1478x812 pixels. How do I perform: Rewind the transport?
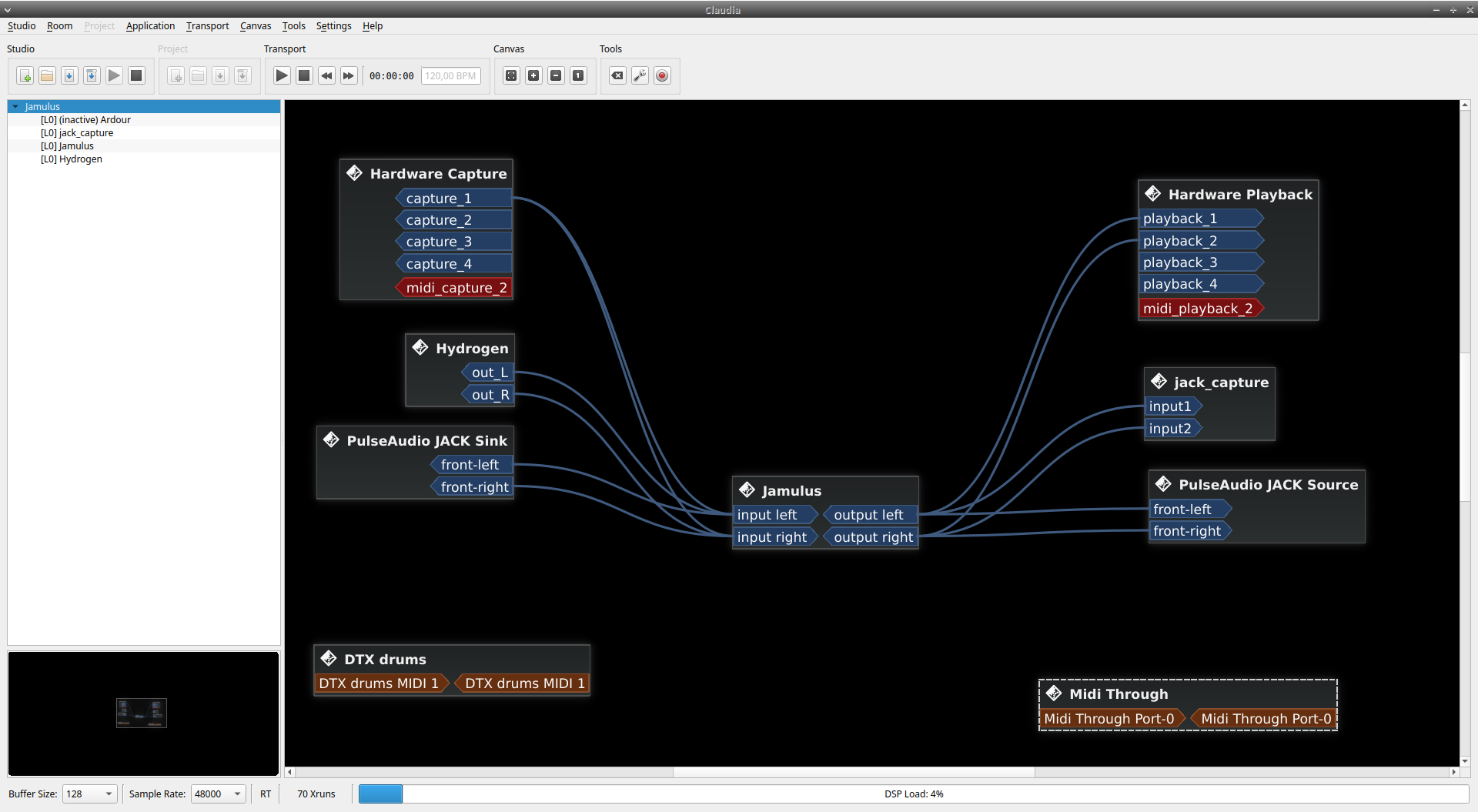click(326, 75)
